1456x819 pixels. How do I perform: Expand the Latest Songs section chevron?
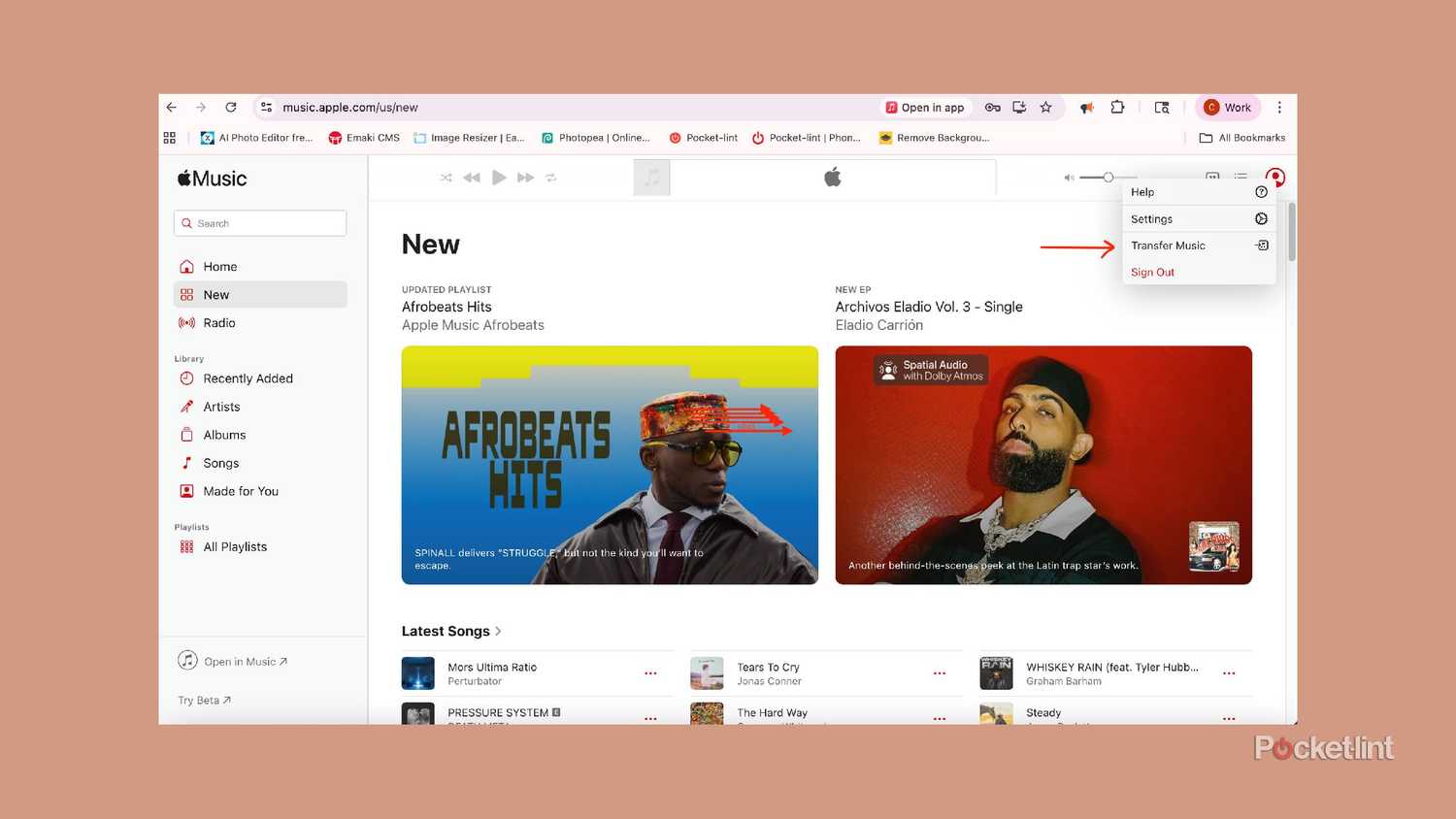pos(499,632)
